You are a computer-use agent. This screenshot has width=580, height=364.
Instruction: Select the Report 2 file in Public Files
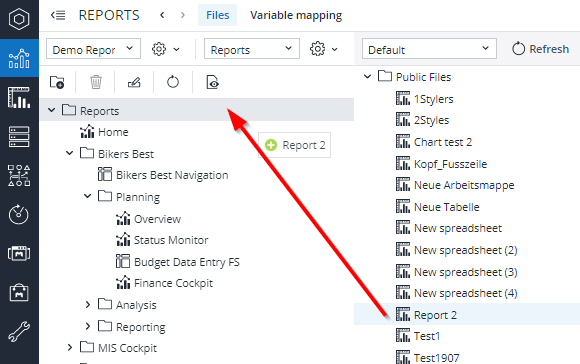coord(435,315)
